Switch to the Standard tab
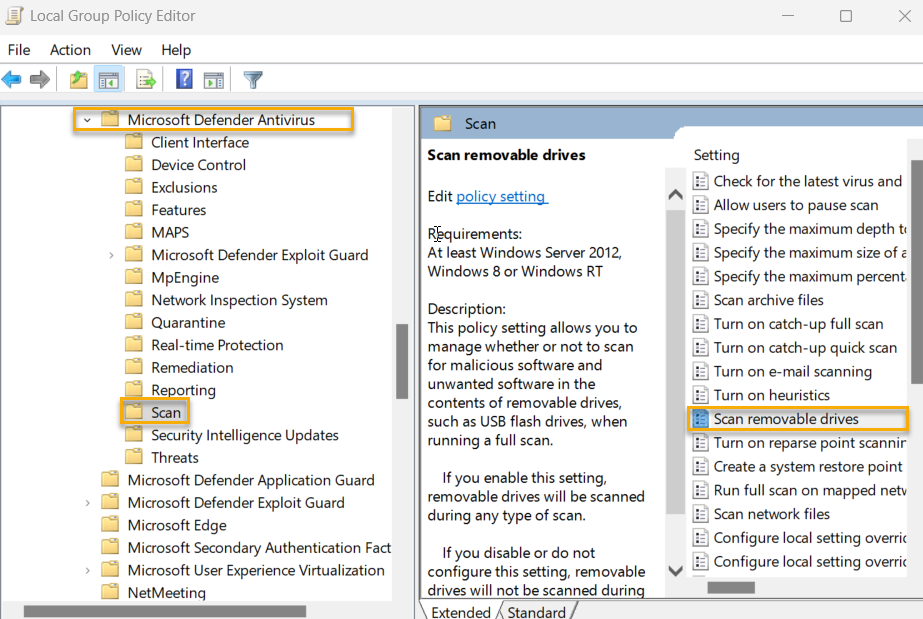Screen dimensions: 923x619 click(536, 611)
